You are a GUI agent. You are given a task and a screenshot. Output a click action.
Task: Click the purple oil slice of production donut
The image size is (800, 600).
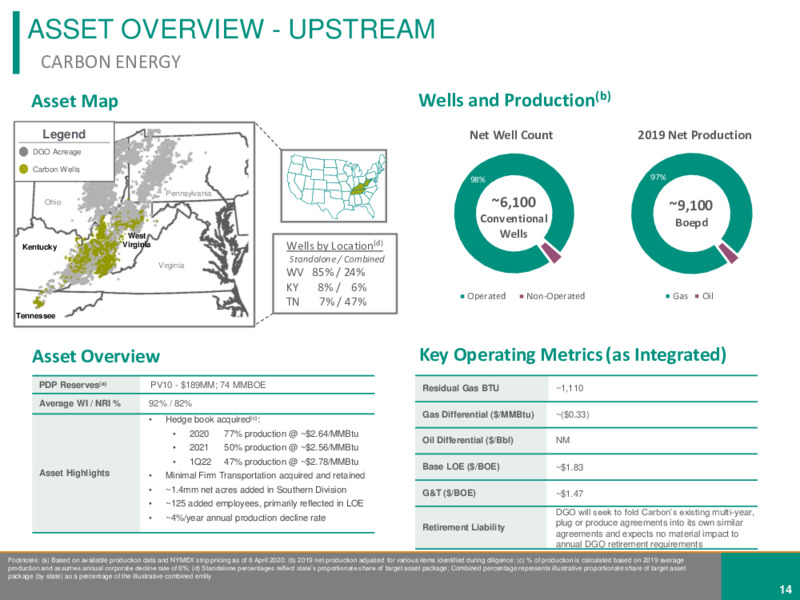(729, 253)
